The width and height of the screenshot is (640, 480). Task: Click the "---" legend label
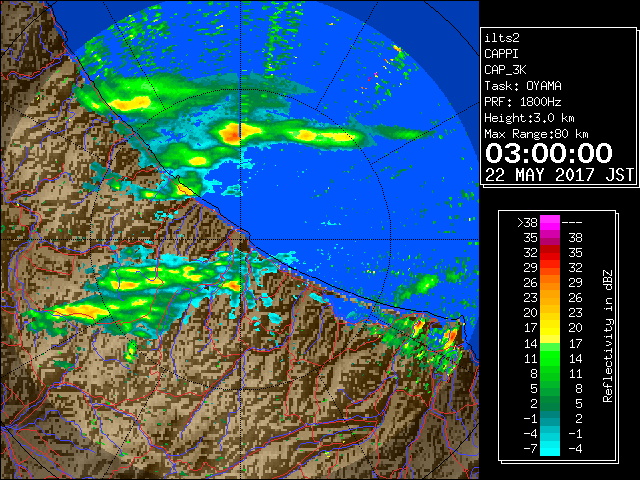pyautogui.click(x=572, y=222)
